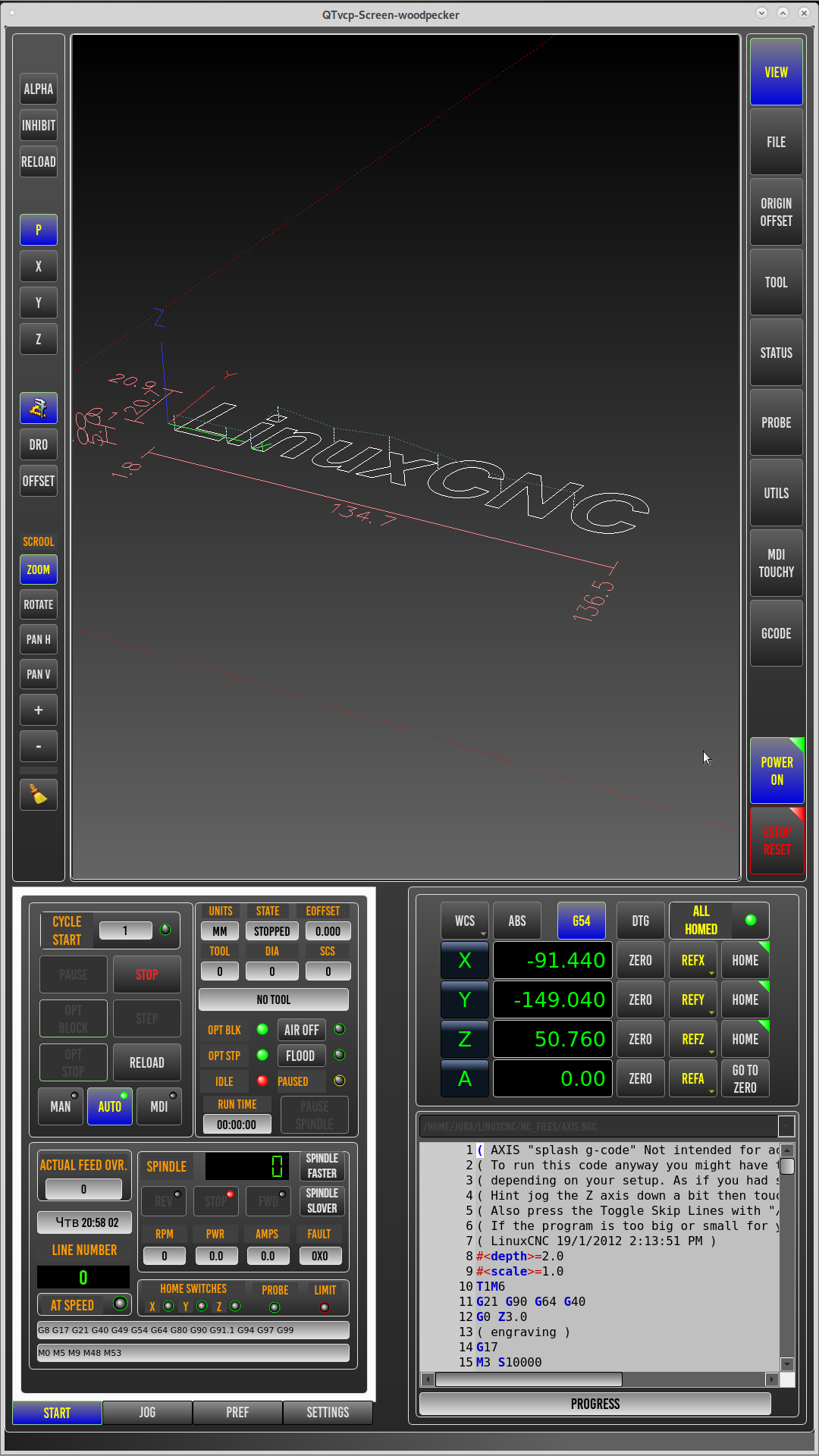Toggle the POWER ON button
This screenshot has width=819, height=1456.
pos(777,770)
